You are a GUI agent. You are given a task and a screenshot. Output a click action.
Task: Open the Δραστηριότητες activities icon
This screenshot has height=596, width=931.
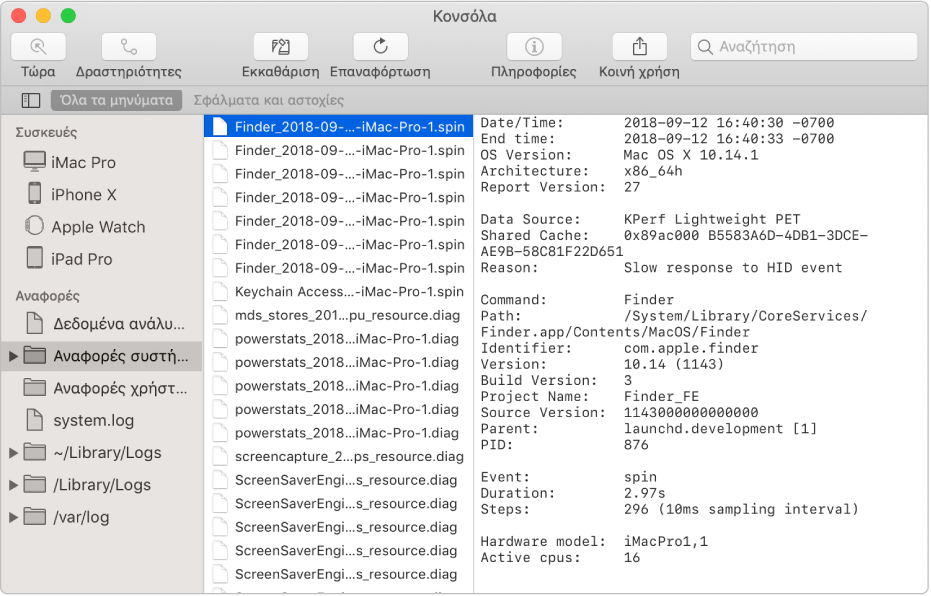click(x=129, y=46)
